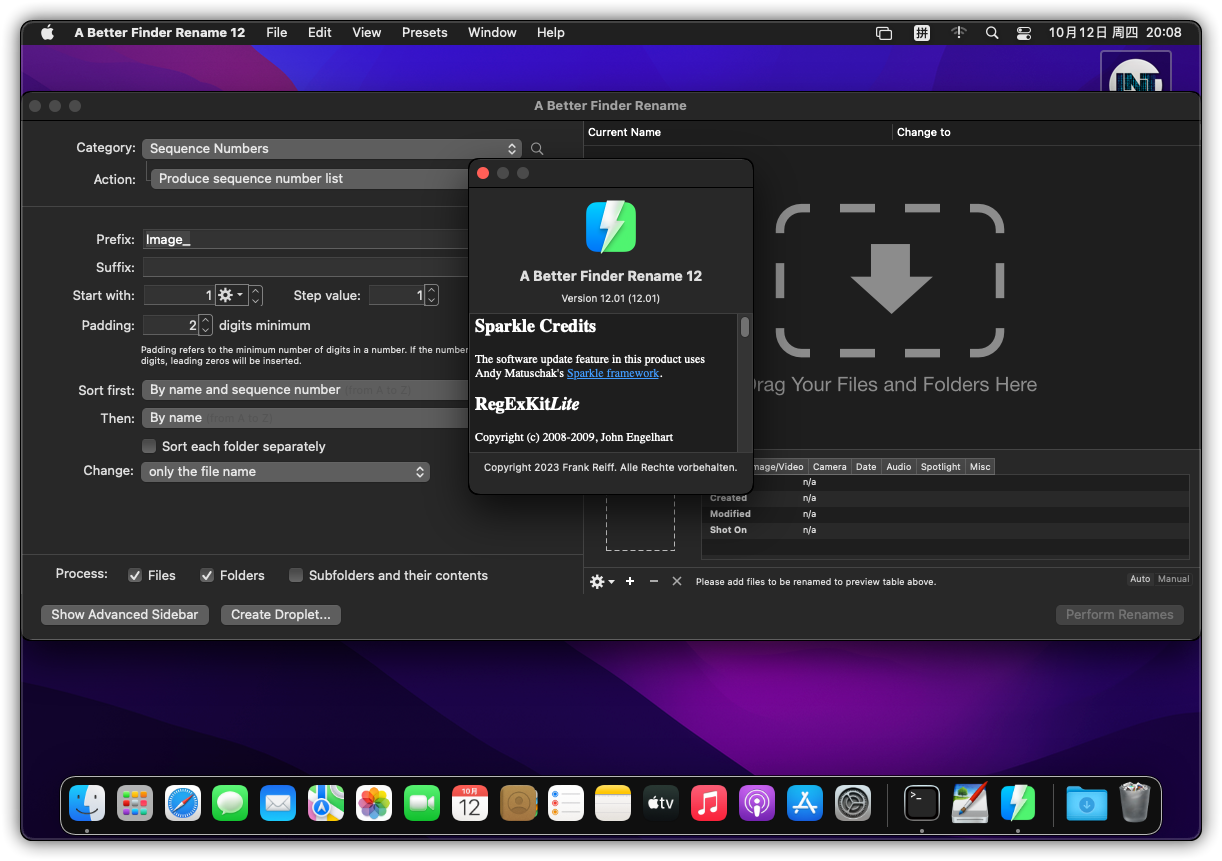Enable Sort each folder separately

click(149, 446)
